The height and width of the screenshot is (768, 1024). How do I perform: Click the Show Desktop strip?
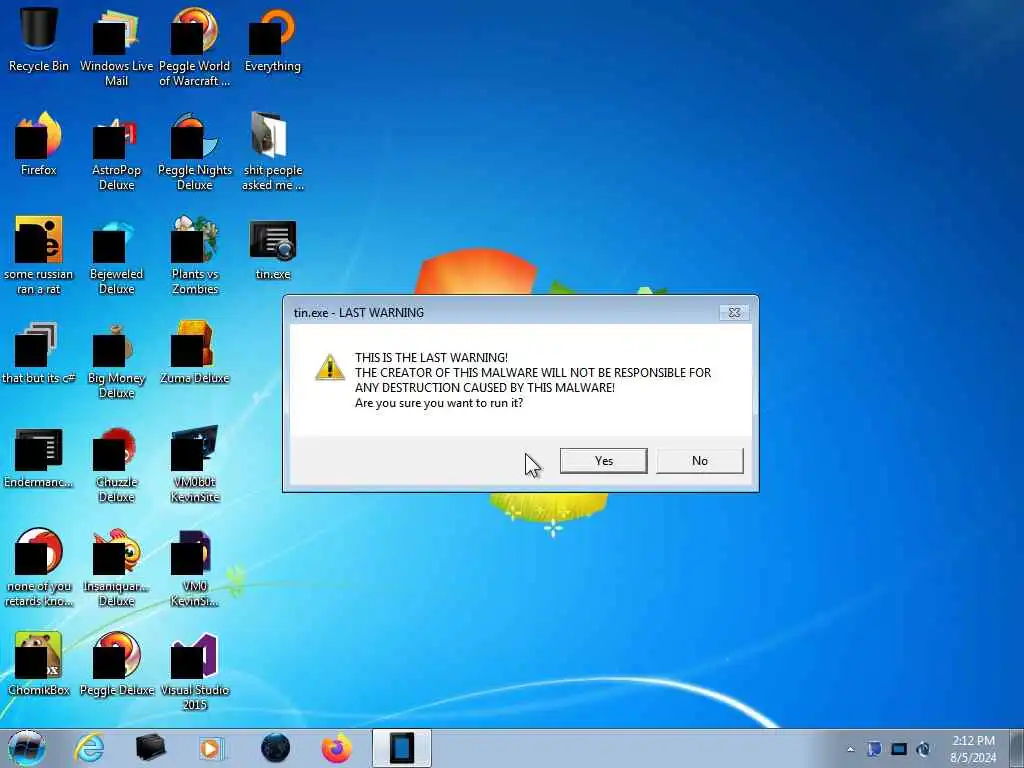tap(1017, 748)
